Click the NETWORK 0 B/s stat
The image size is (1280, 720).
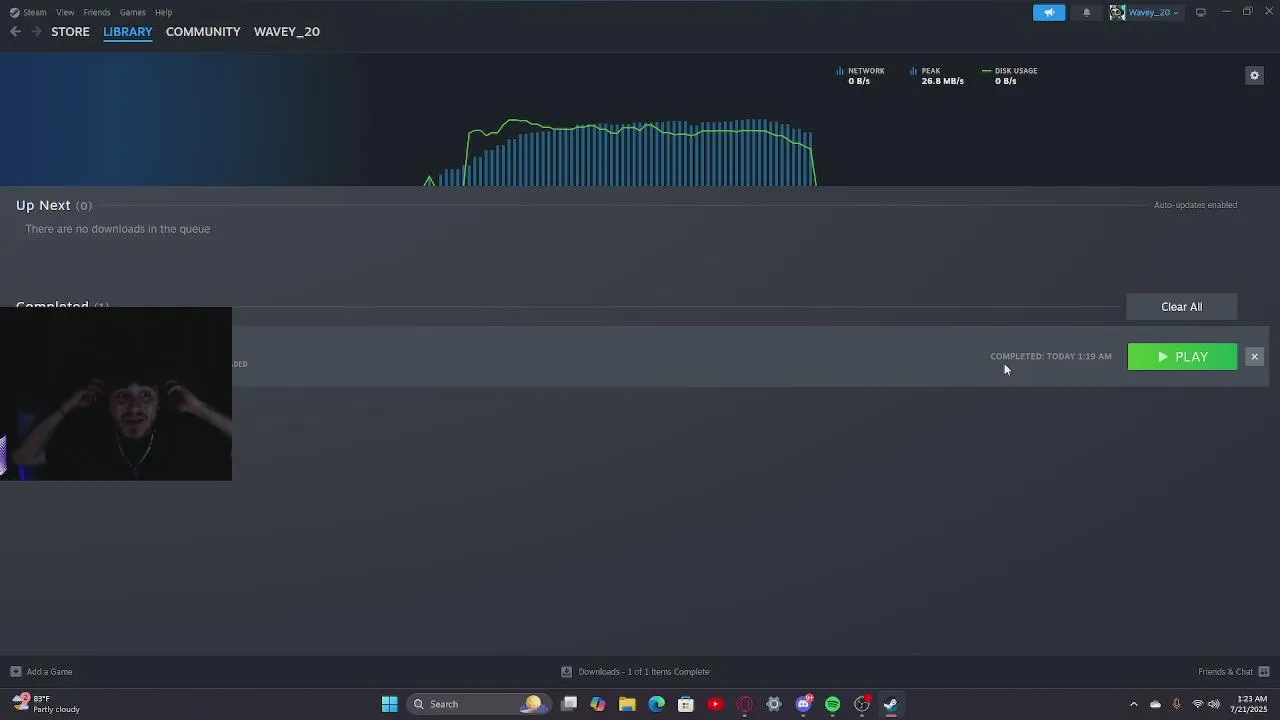[861, 76]
